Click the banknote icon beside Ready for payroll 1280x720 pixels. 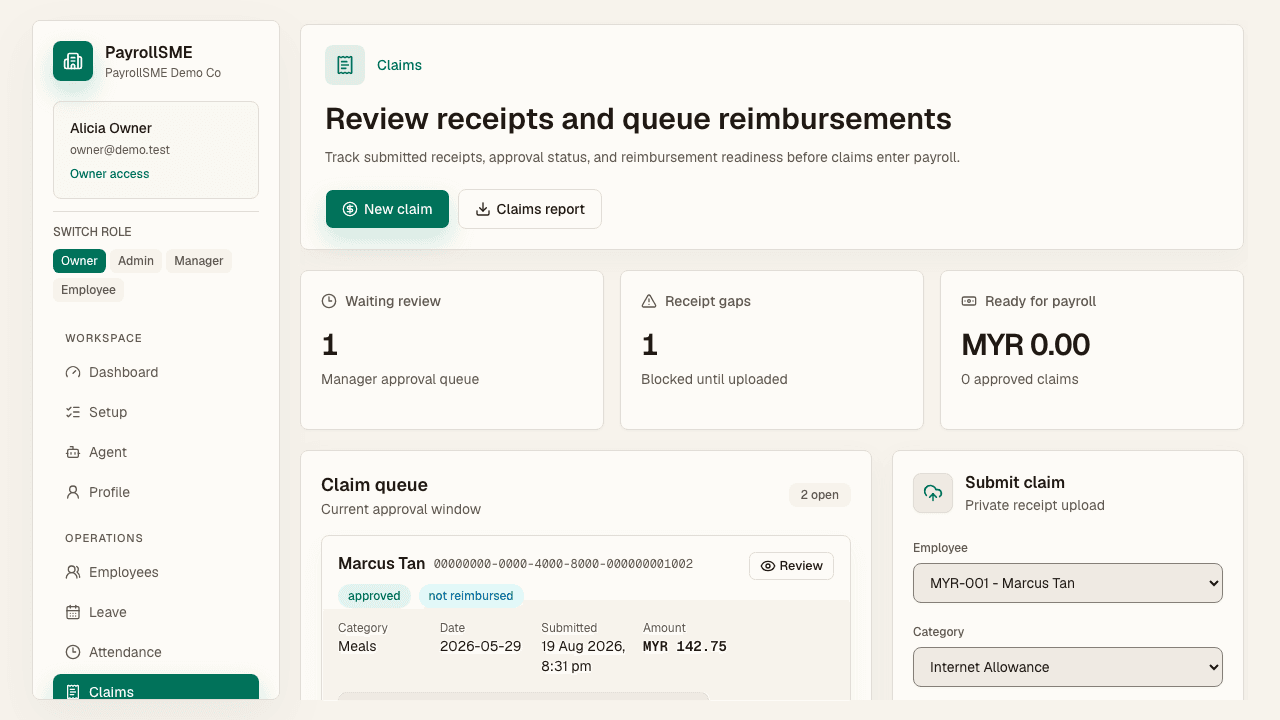969,301
